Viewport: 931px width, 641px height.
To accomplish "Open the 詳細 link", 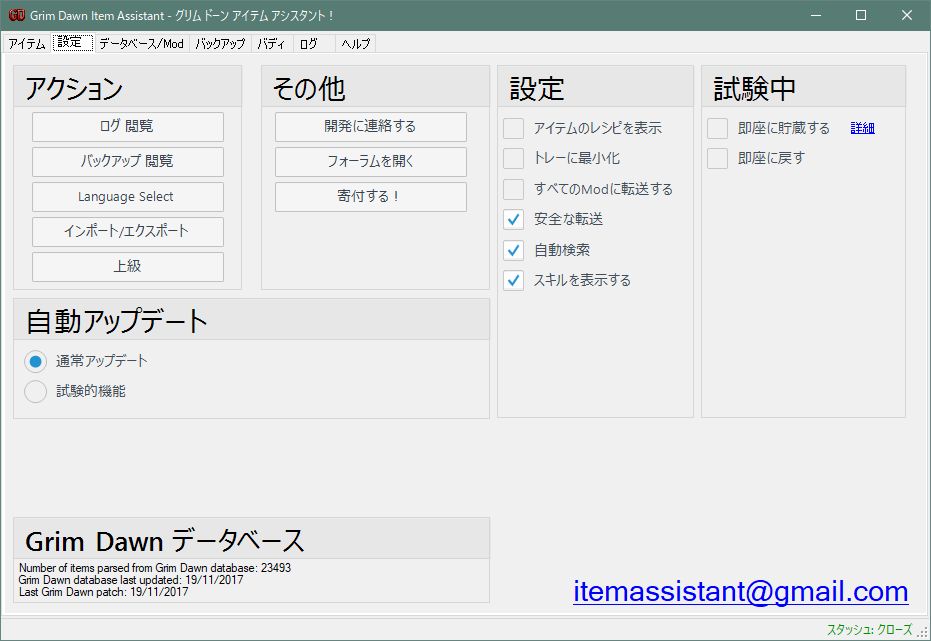I will [x=862, y=128].
